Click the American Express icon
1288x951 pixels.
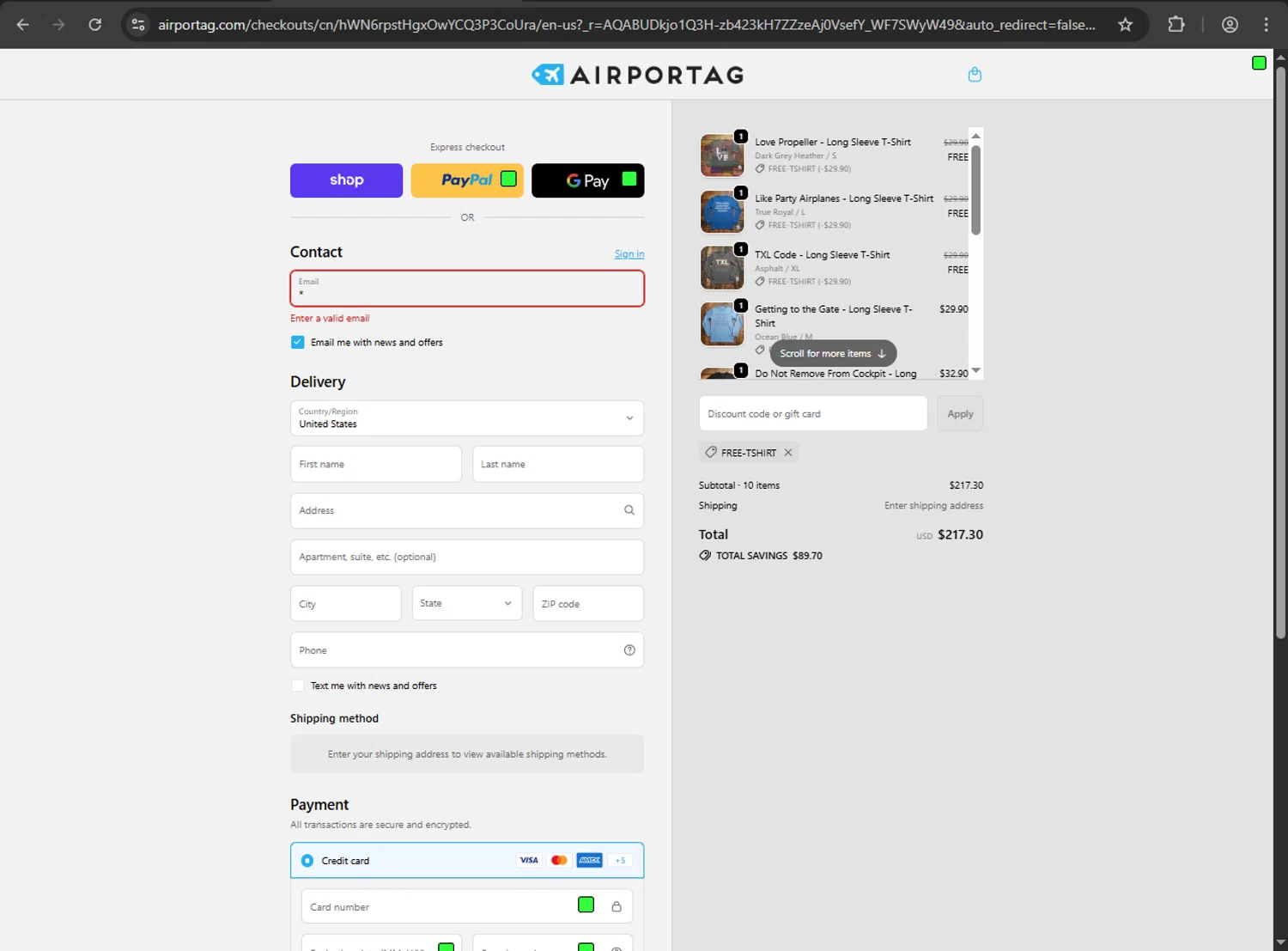click(x=589, y=860)
